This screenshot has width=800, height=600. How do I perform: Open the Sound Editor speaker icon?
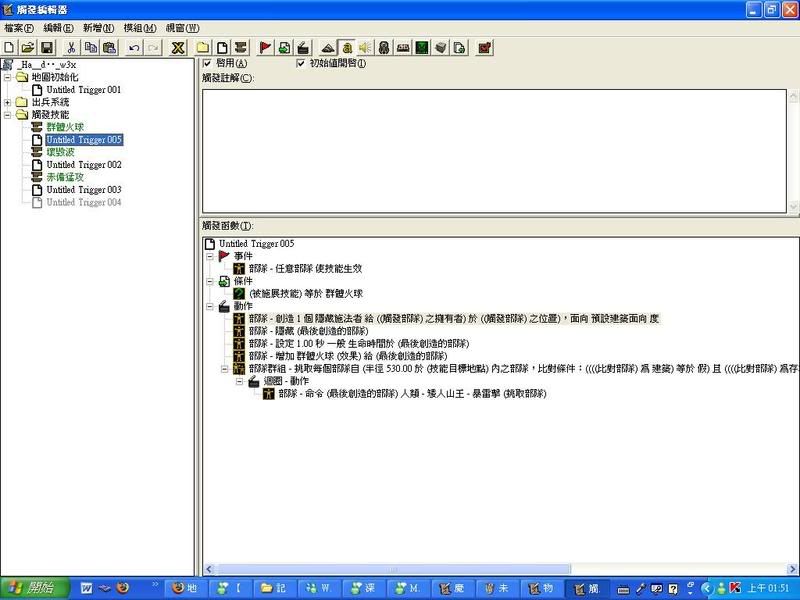click(x=365, y=47)
